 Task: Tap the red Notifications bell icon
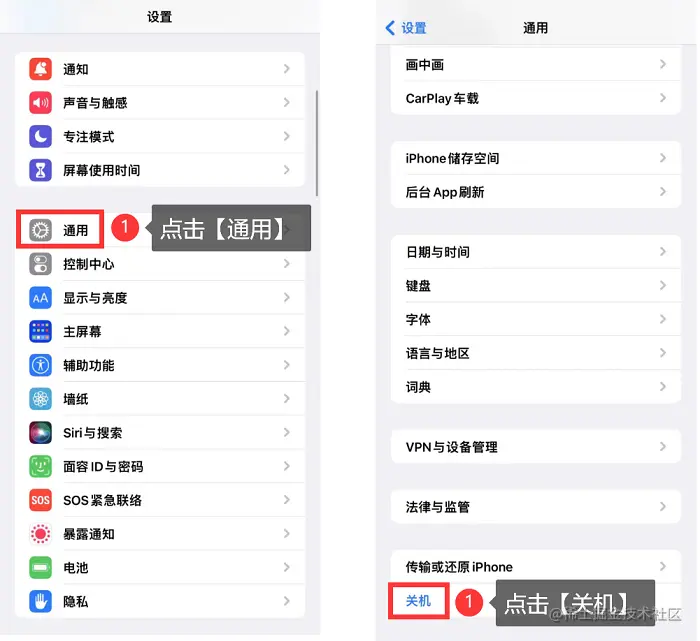(x=41, y=69)
